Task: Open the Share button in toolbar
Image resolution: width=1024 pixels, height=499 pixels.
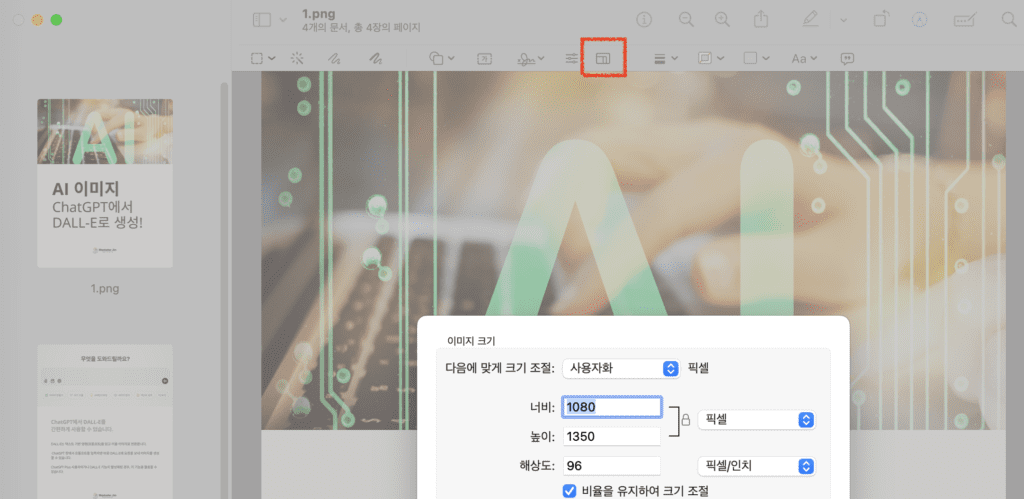Action: click(x=761, y=19)
